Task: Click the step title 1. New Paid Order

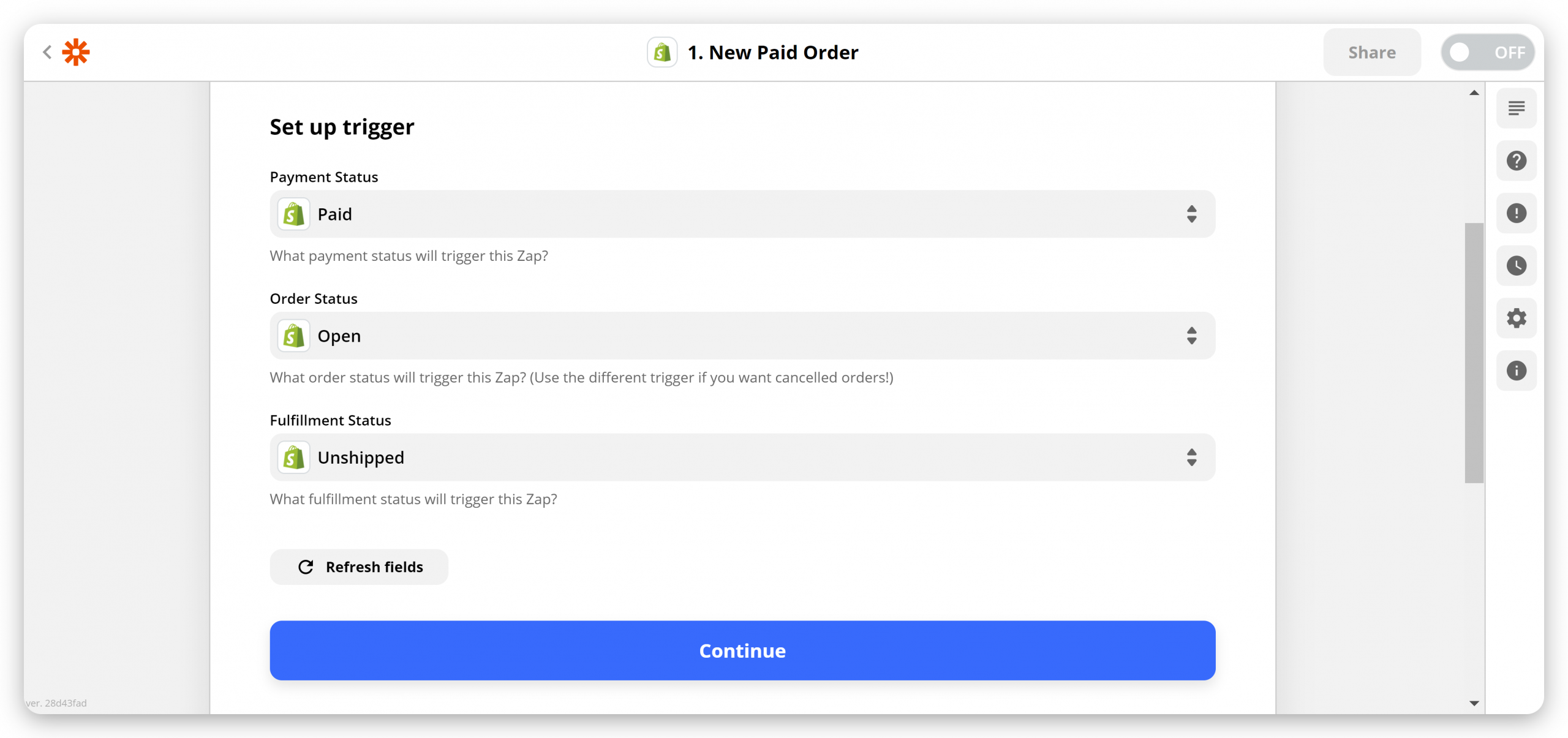Action: 773,53
